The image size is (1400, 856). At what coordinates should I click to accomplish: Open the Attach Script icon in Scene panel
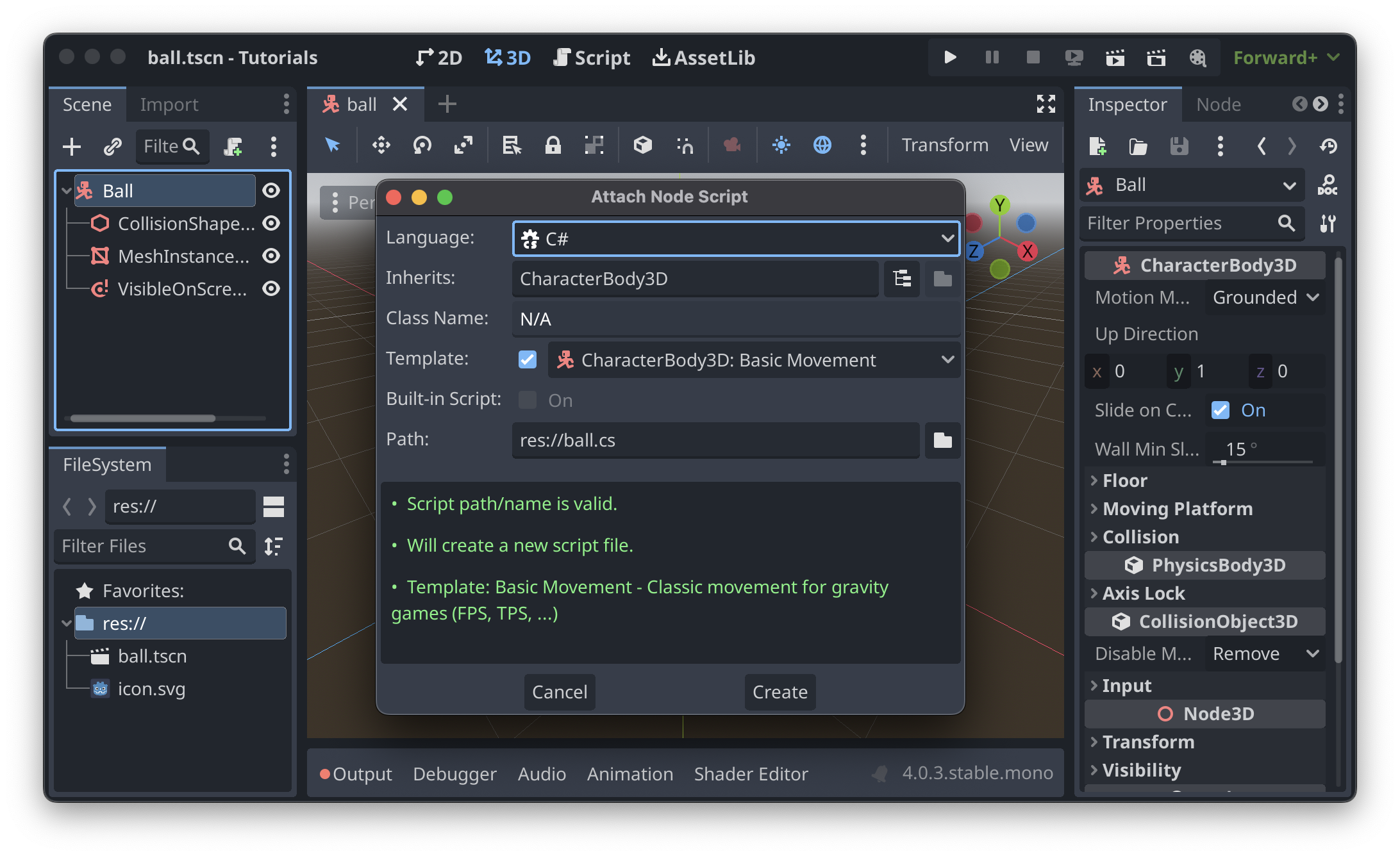coord(233,146)
